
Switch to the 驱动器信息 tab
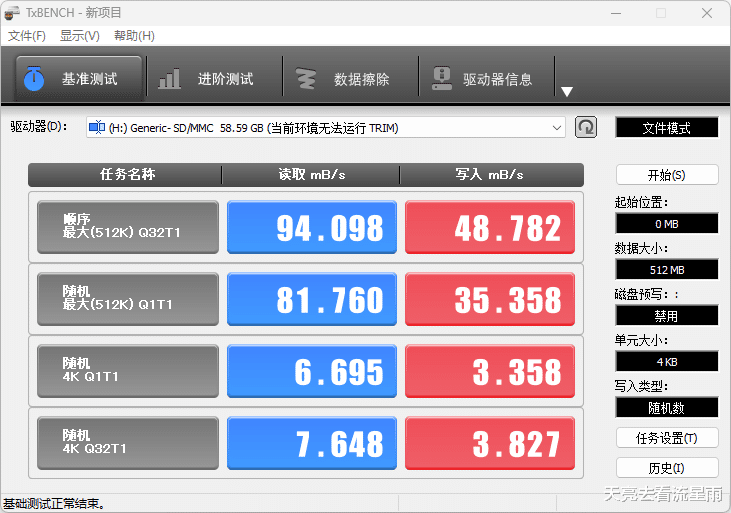487,78
